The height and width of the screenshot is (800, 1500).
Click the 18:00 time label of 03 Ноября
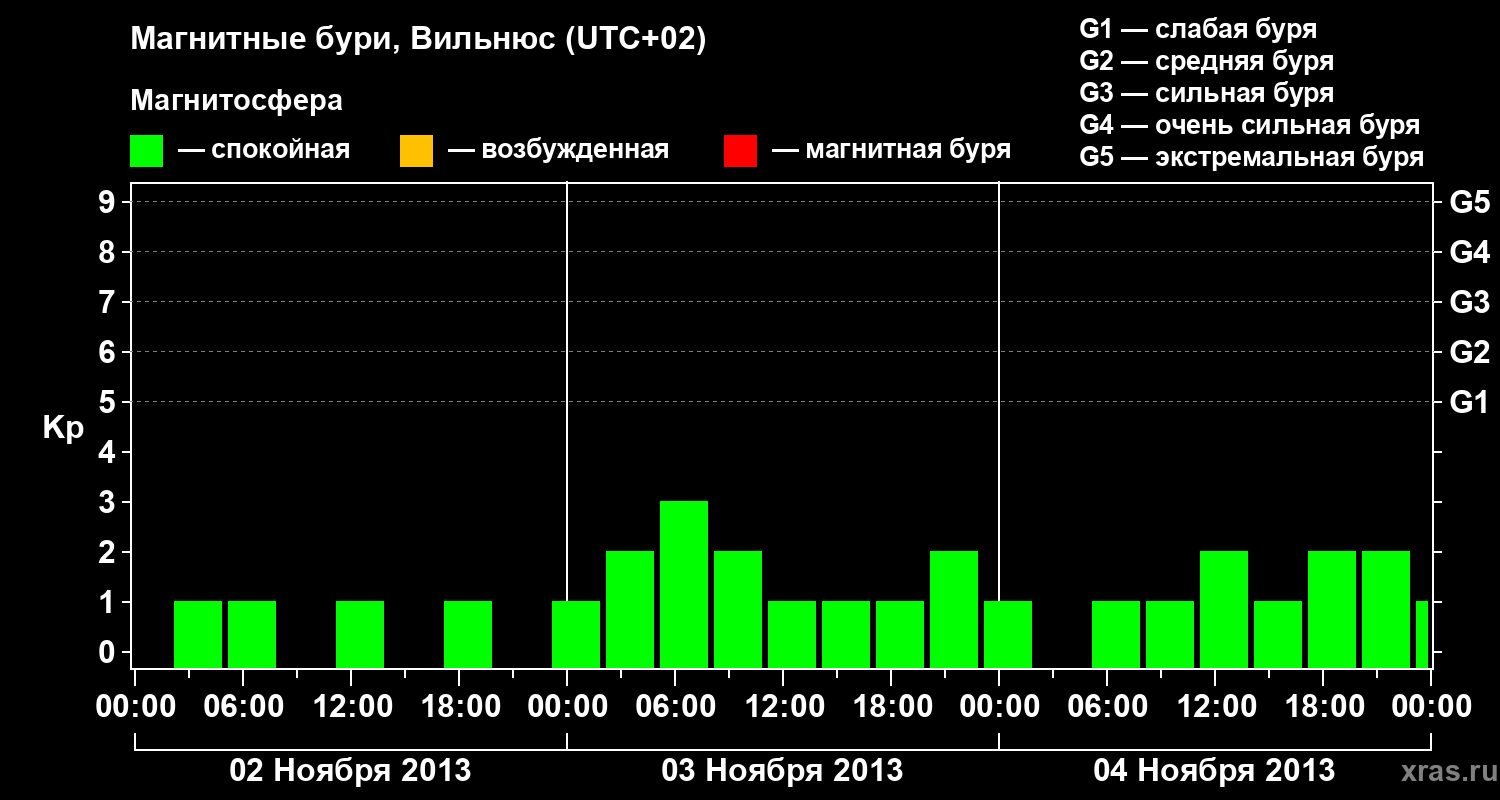click(x=891, y=707)
